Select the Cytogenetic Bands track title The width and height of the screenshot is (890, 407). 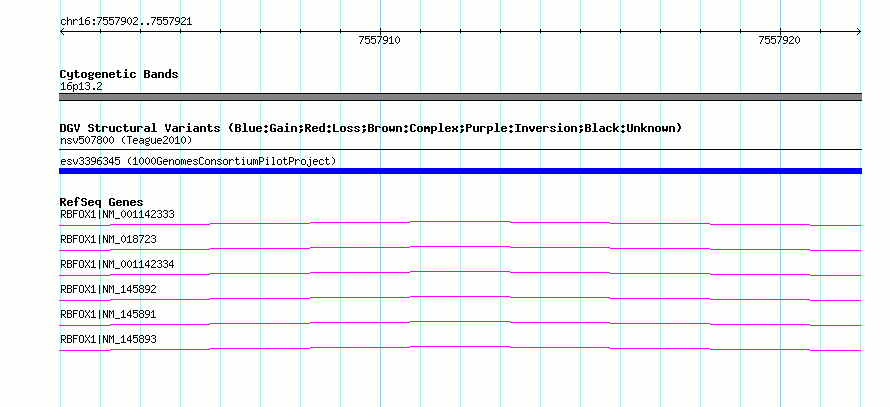click(119, 74)
